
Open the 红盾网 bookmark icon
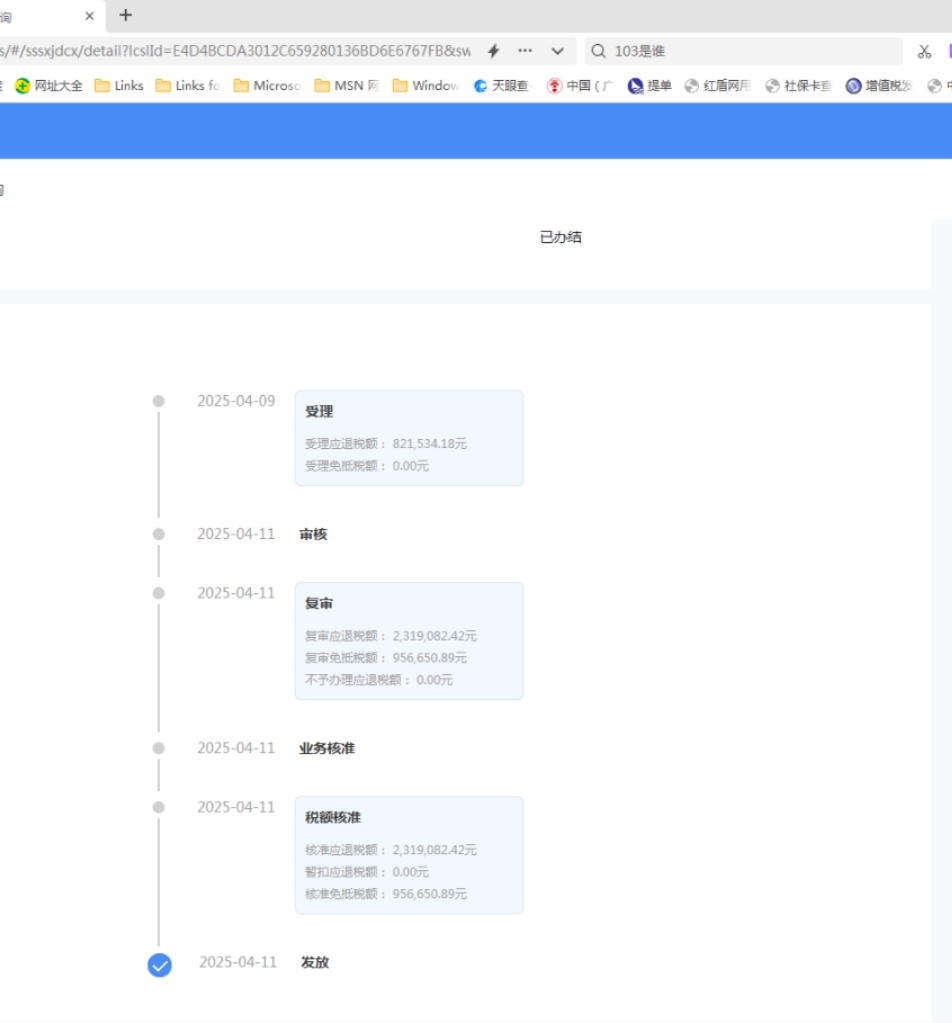click(x=689, y=85)
